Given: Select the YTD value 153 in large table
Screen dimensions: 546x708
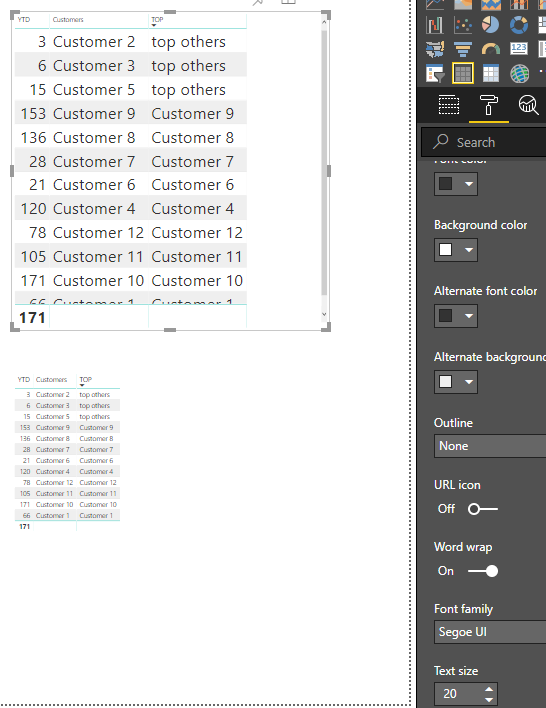Looking at the screenshot, I should [x=33, y=113].
